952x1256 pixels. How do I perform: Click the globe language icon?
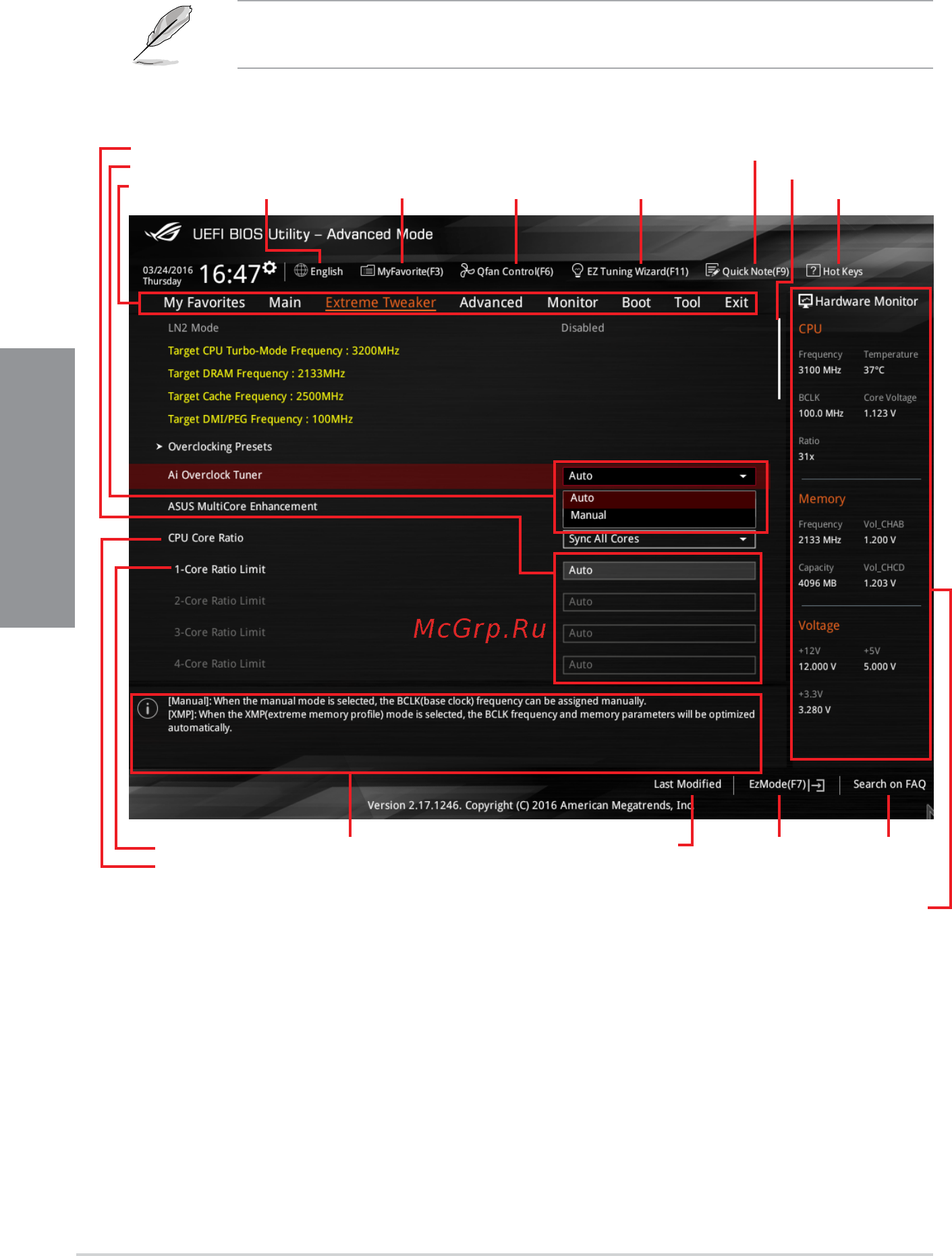coord(301,271)
